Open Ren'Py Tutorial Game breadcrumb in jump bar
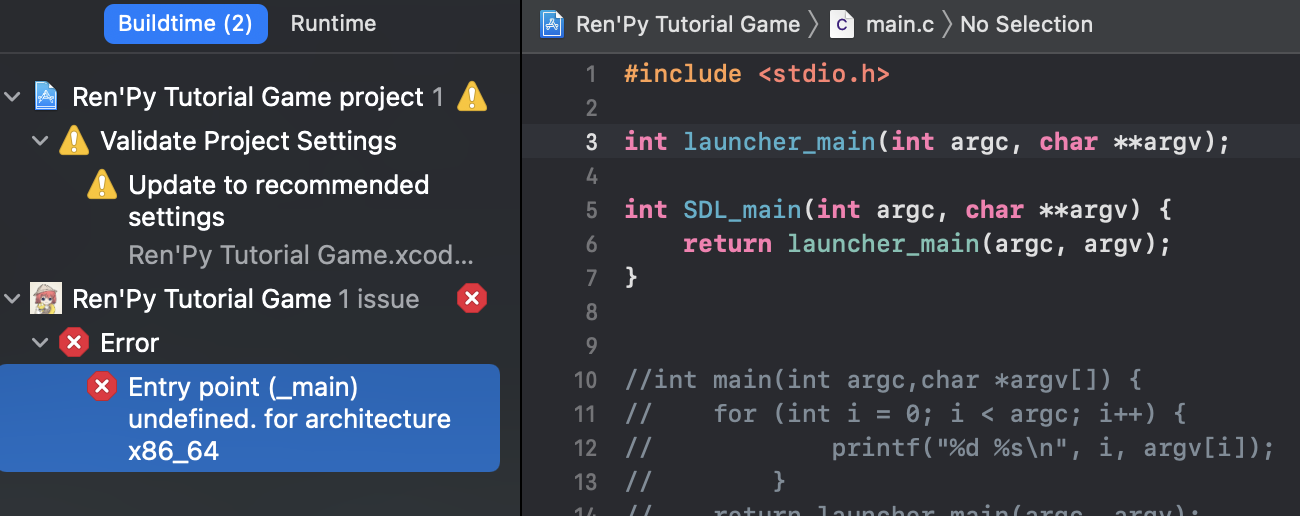The width and height of the screenshot is (1300, 516). point(688,24)
